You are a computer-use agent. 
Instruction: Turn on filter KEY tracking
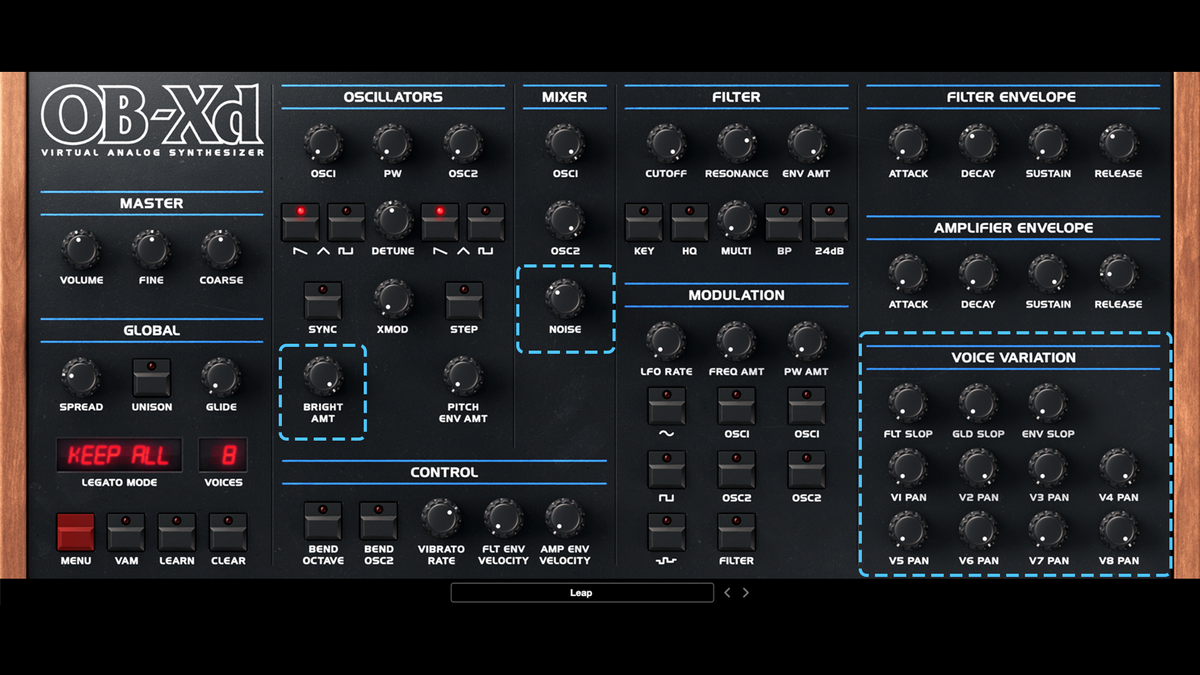[644, 221]
